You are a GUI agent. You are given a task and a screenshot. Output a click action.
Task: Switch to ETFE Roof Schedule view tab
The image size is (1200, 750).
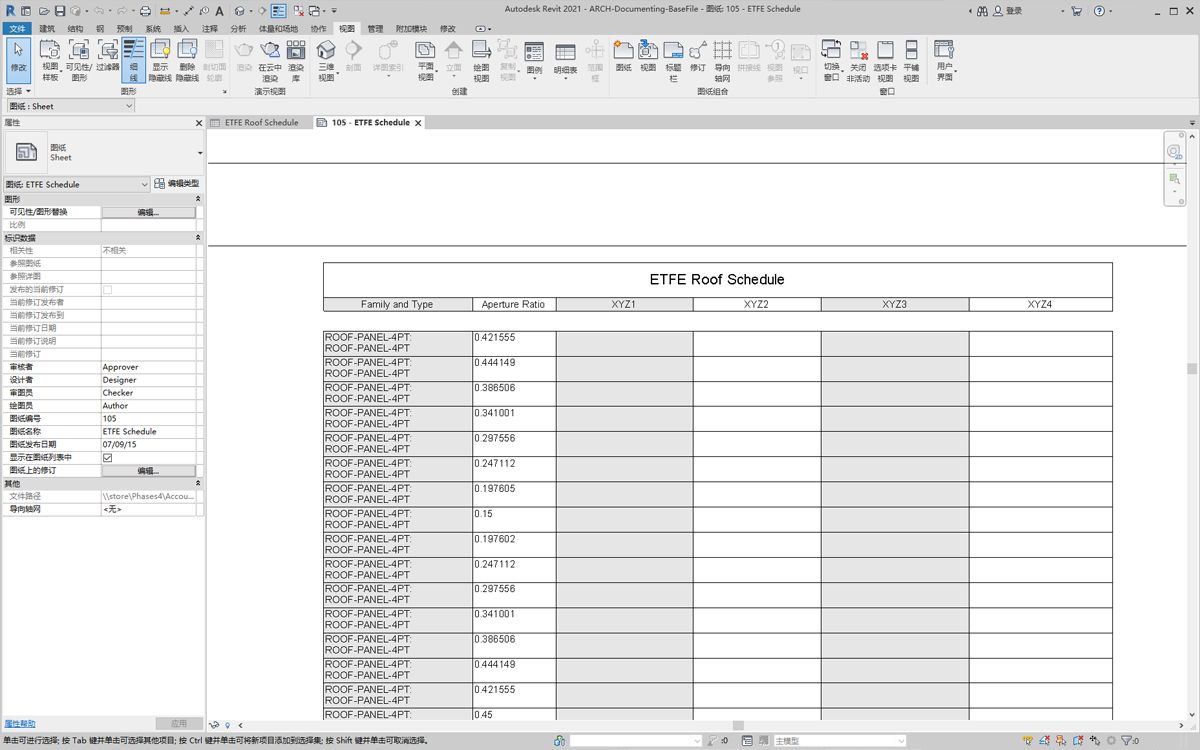click(x=261, y=123)
